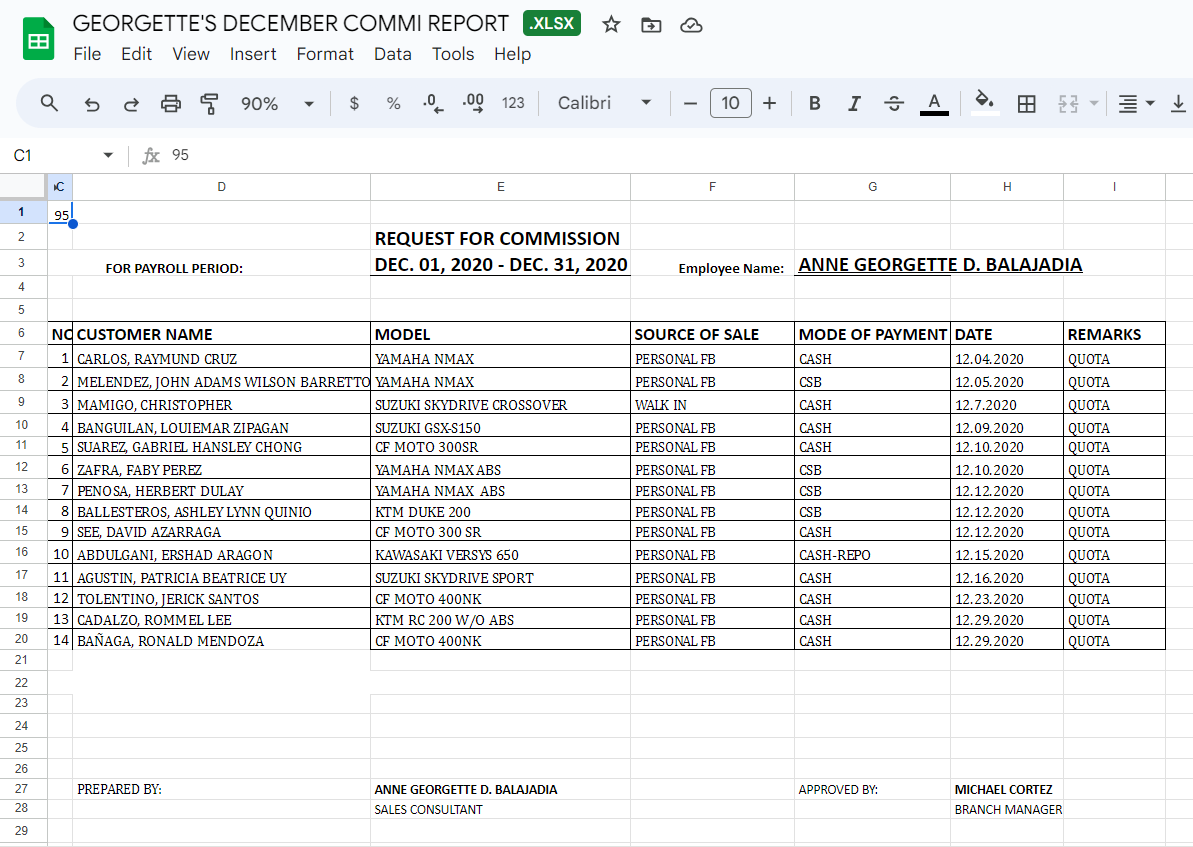
Task: Select the date cell 12.04.2020
Action: 1007,357
